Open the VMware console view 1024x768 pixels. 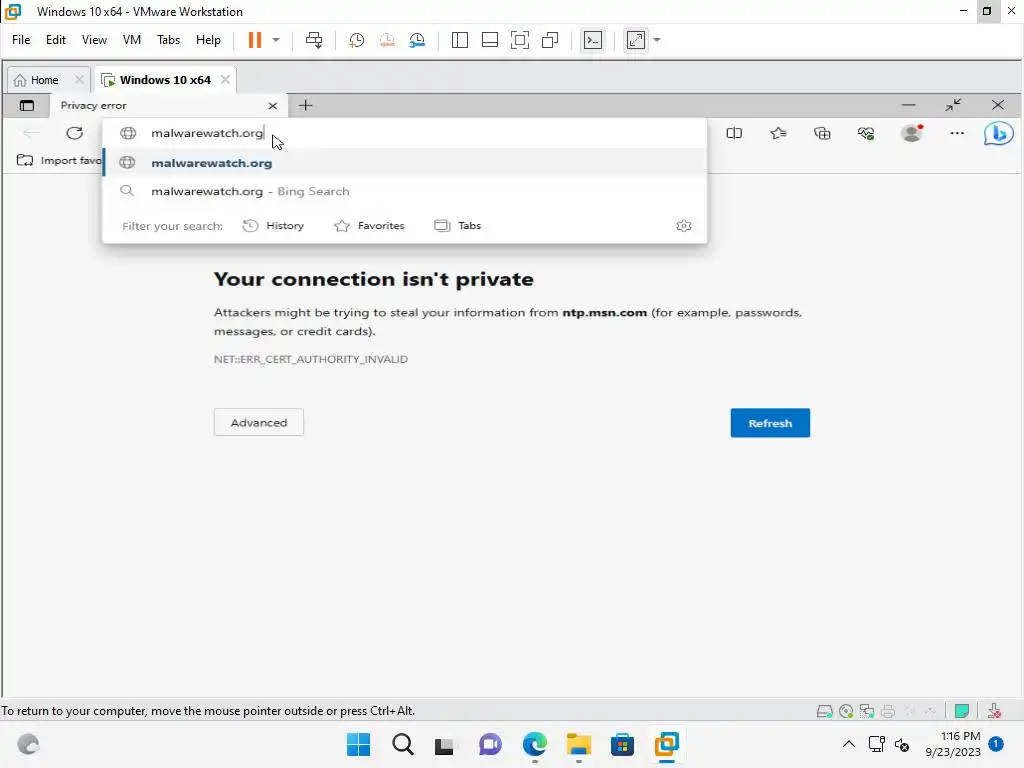pos(593,40)
